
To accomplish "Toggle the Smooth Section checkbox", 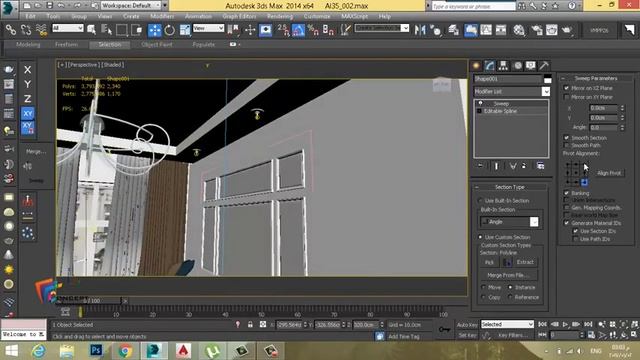I will coord(567,138).
